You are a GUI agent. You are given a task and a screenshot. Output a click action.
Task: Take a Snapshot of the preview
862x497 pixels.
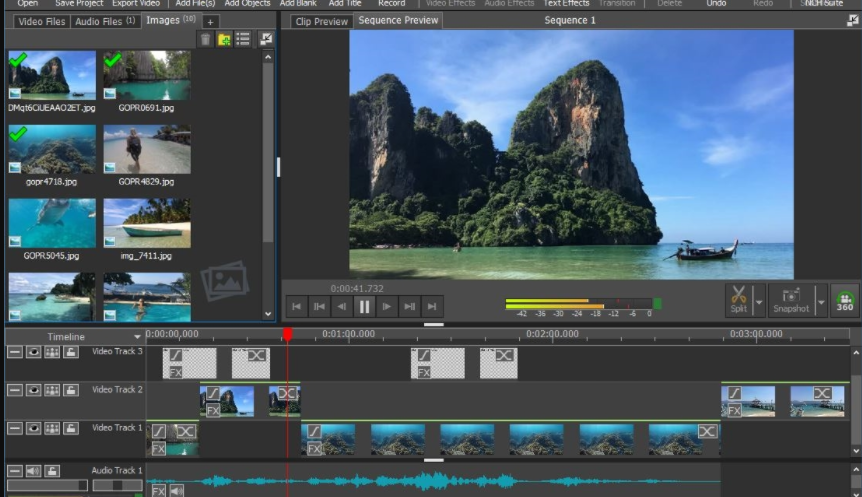pos(791,300)
